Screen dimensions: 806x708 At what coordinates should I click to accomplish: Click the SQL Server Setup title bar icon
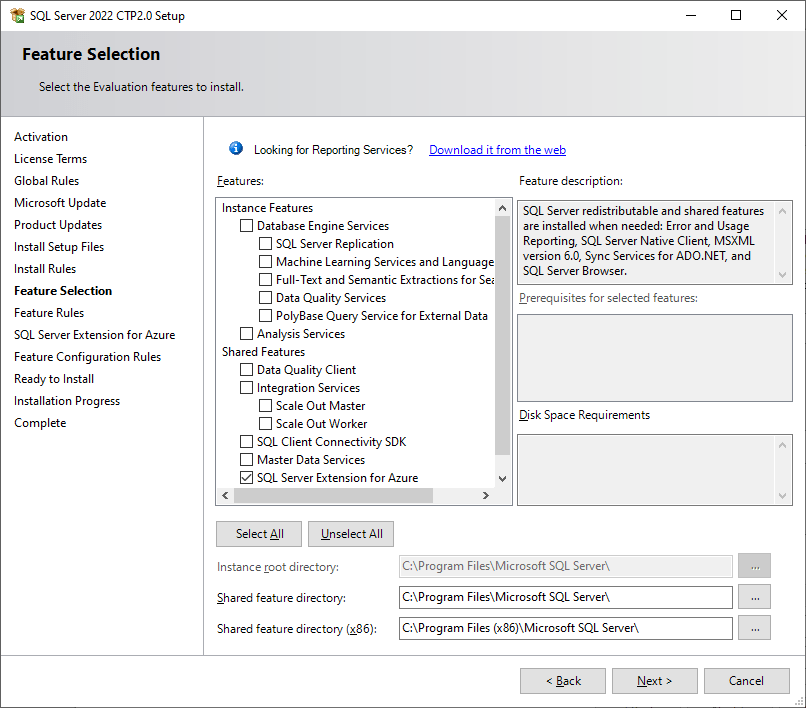tap(17, 15)
